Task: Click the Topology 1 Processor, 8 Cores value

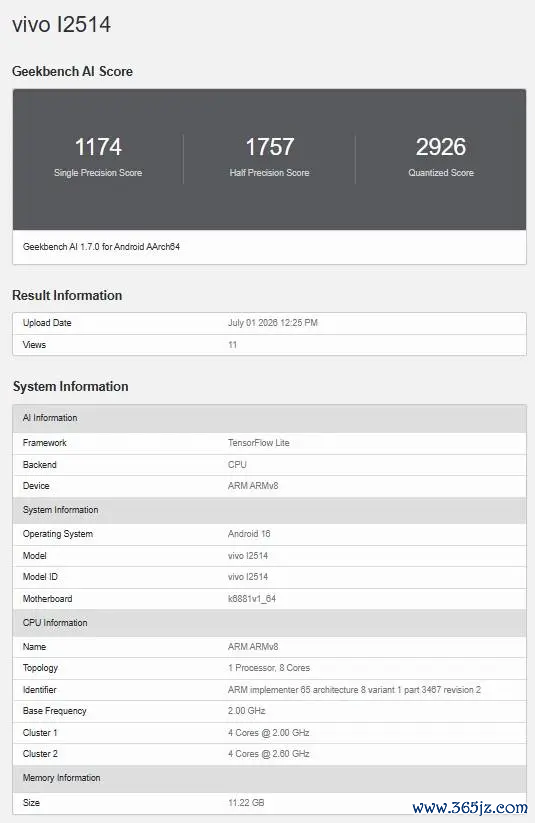Action: 269,668
